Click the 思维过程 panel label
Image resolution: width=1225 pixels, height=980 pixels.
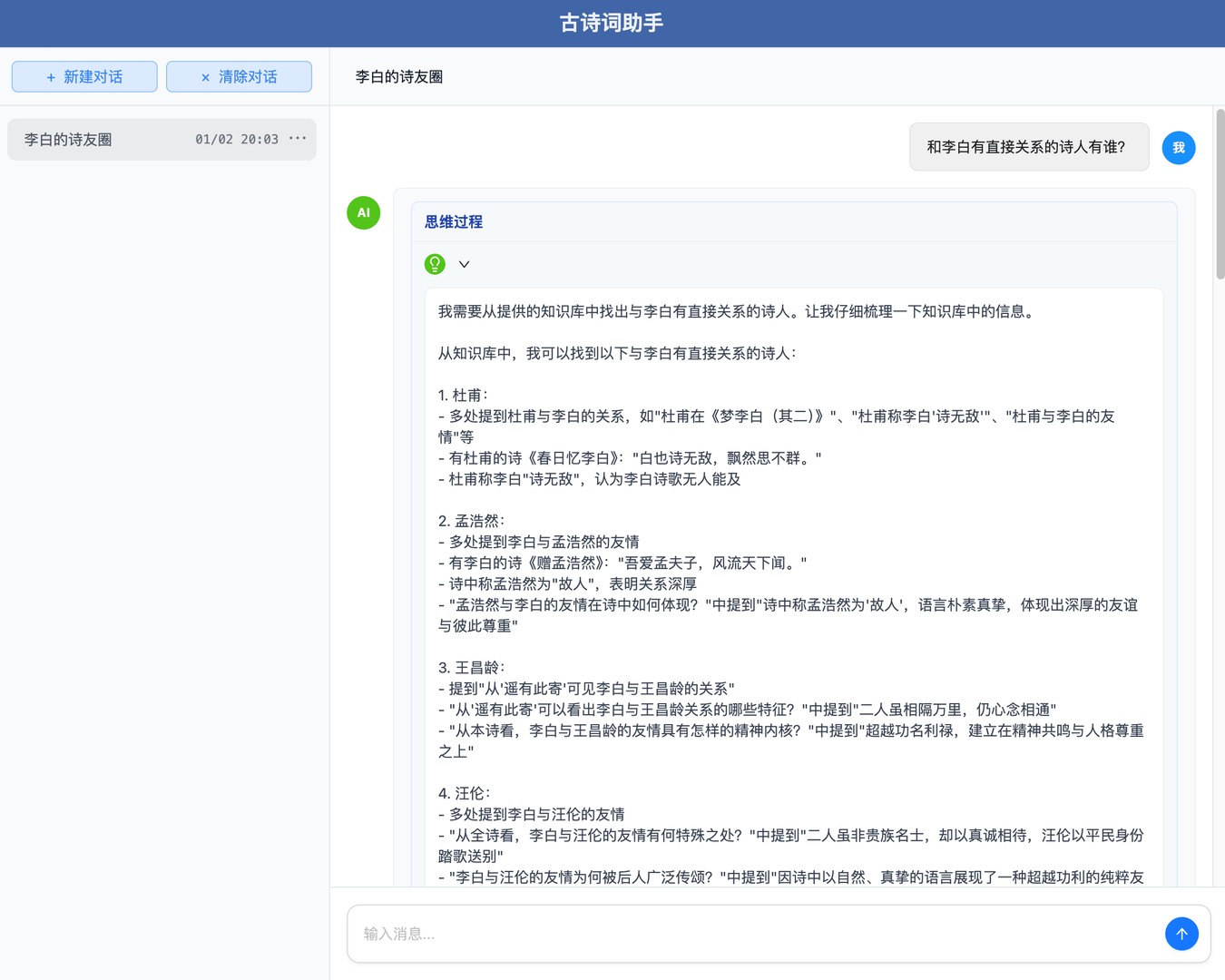coord(452,221)
